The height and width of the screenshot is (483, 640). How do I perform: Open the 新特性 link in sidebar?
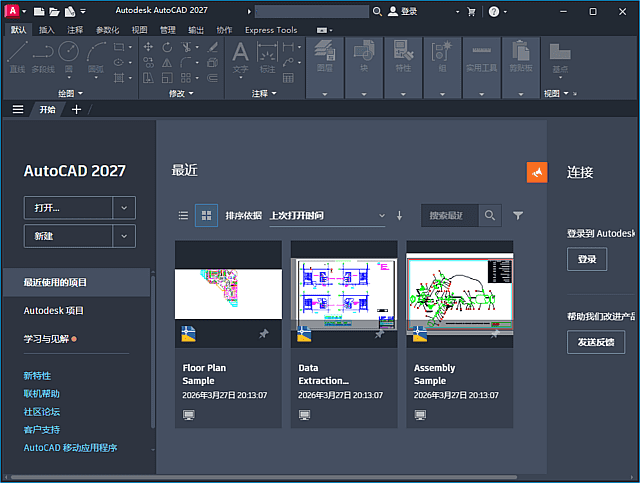point(37,375)
